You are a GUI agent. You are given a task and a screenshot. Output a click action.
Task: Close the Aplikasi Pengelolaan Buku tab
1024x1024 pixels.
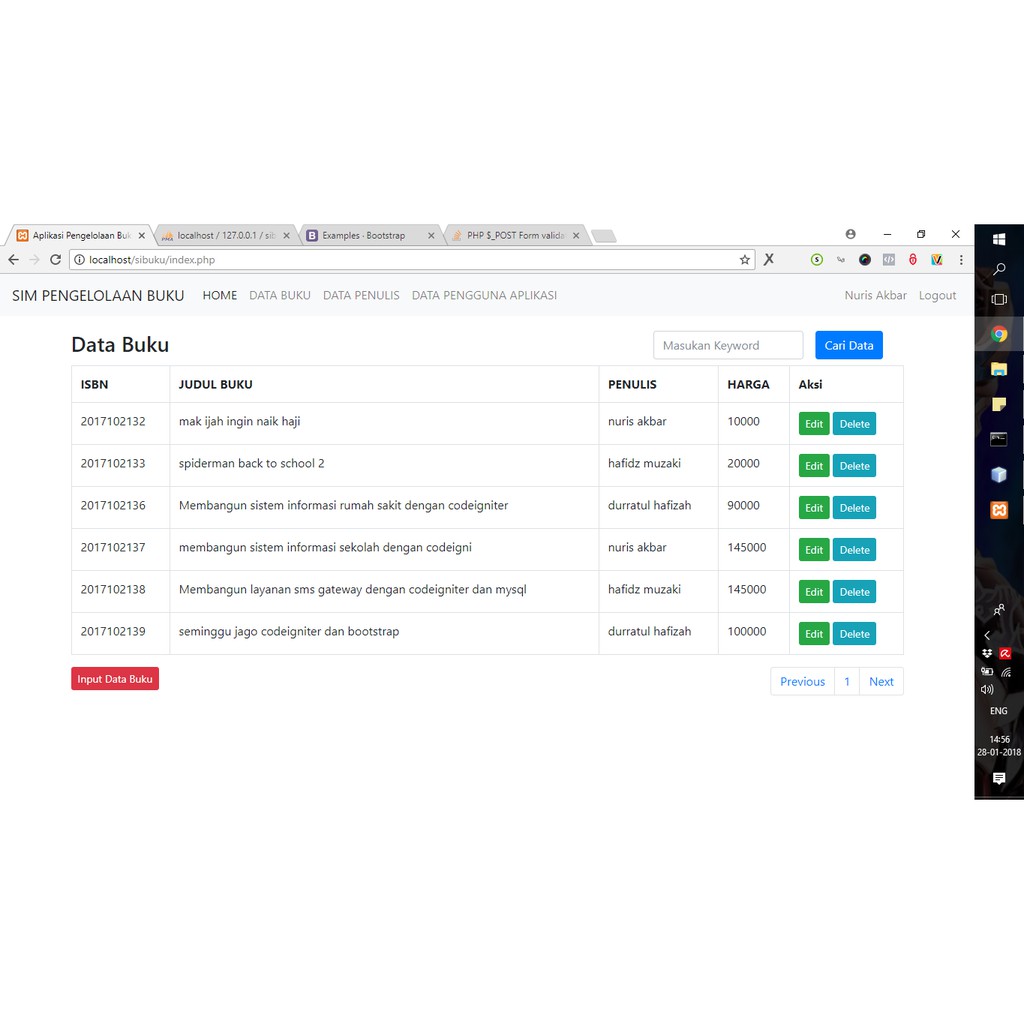point(142,236)
